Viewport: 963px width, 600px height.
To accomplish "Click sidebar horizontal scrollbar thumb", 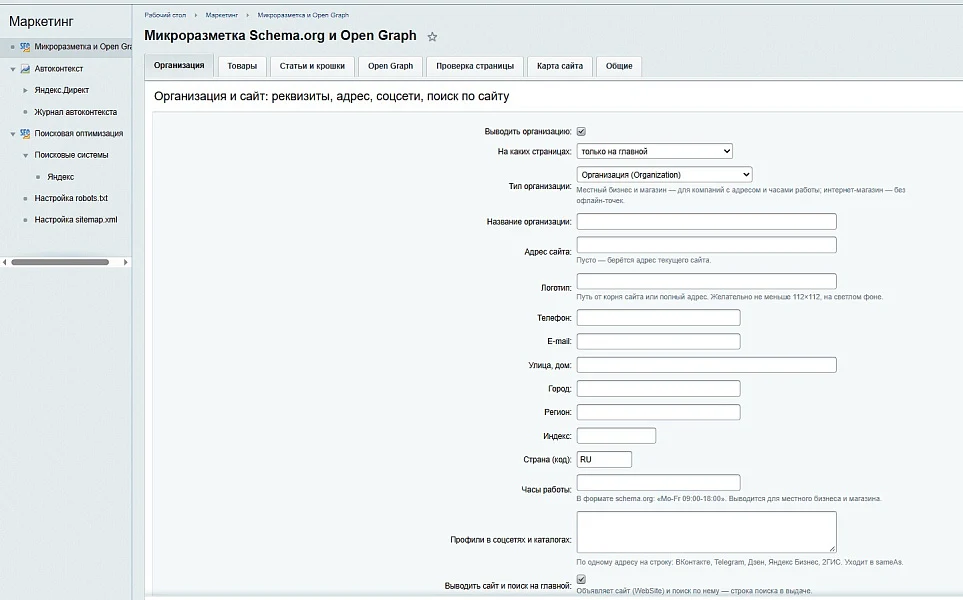I will 60,262.
